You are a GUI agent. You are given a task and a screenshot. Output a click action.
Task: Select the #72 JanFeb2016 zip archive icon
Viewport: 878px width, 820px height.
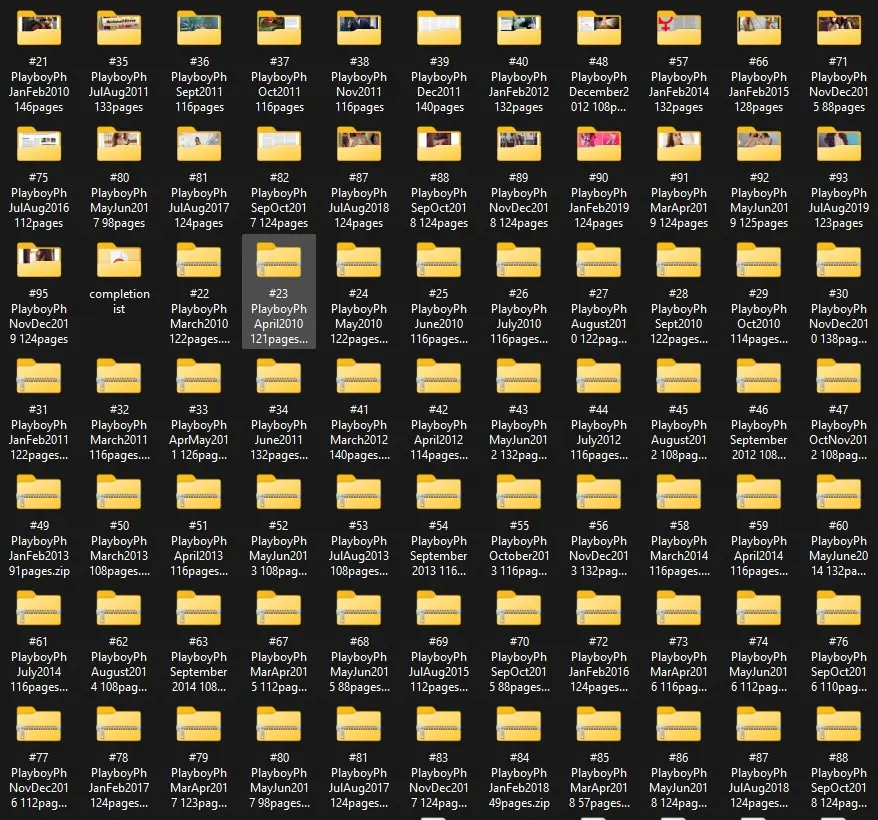599,608
